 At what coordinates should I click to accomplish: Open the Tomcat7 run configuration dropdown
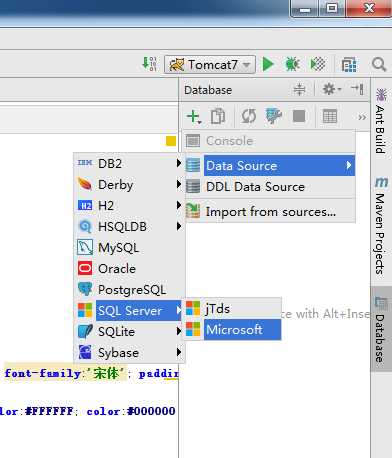pyautogui.click(x=210, y=64)
